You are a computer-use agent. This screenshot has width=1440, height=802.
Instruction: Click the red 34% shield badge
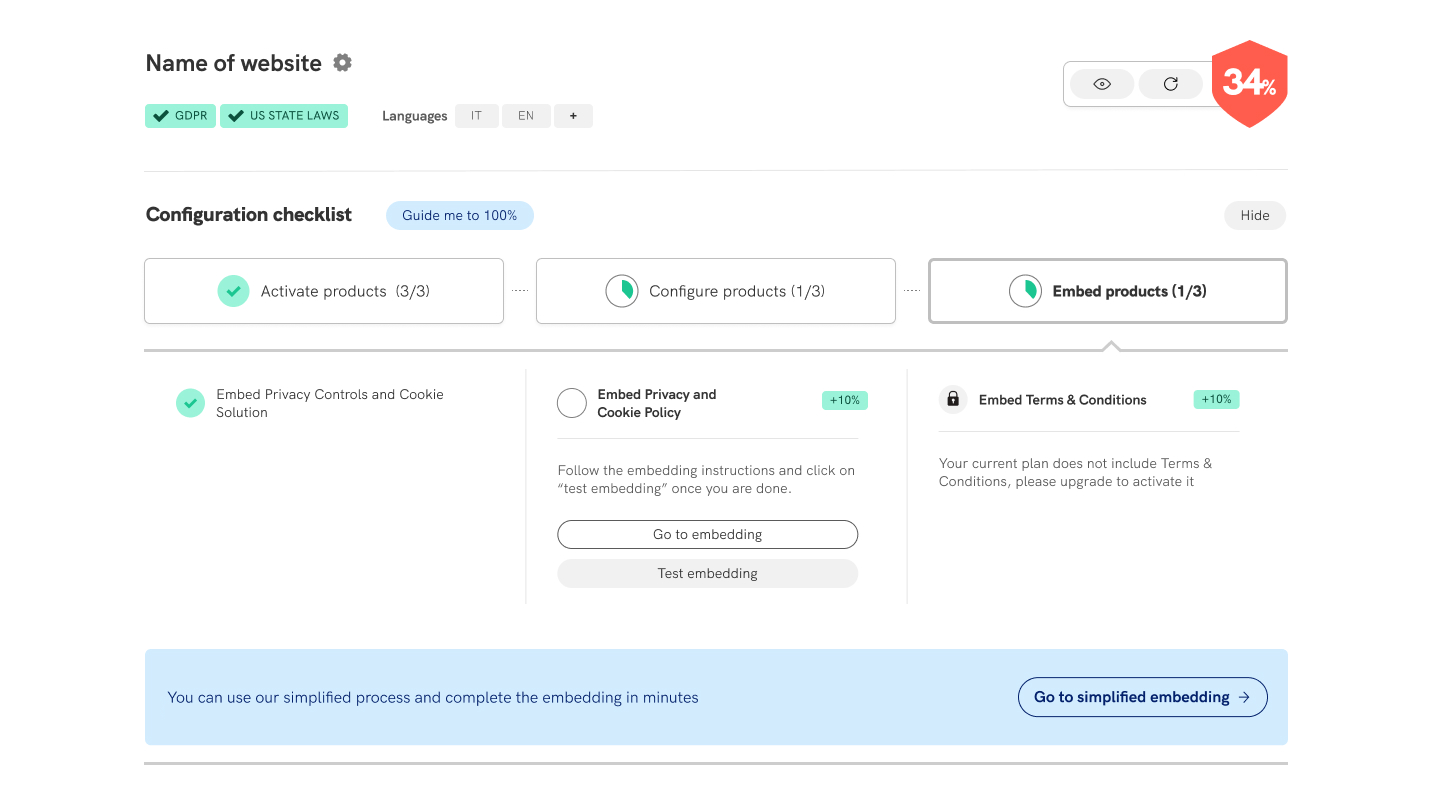point(1248,83)
